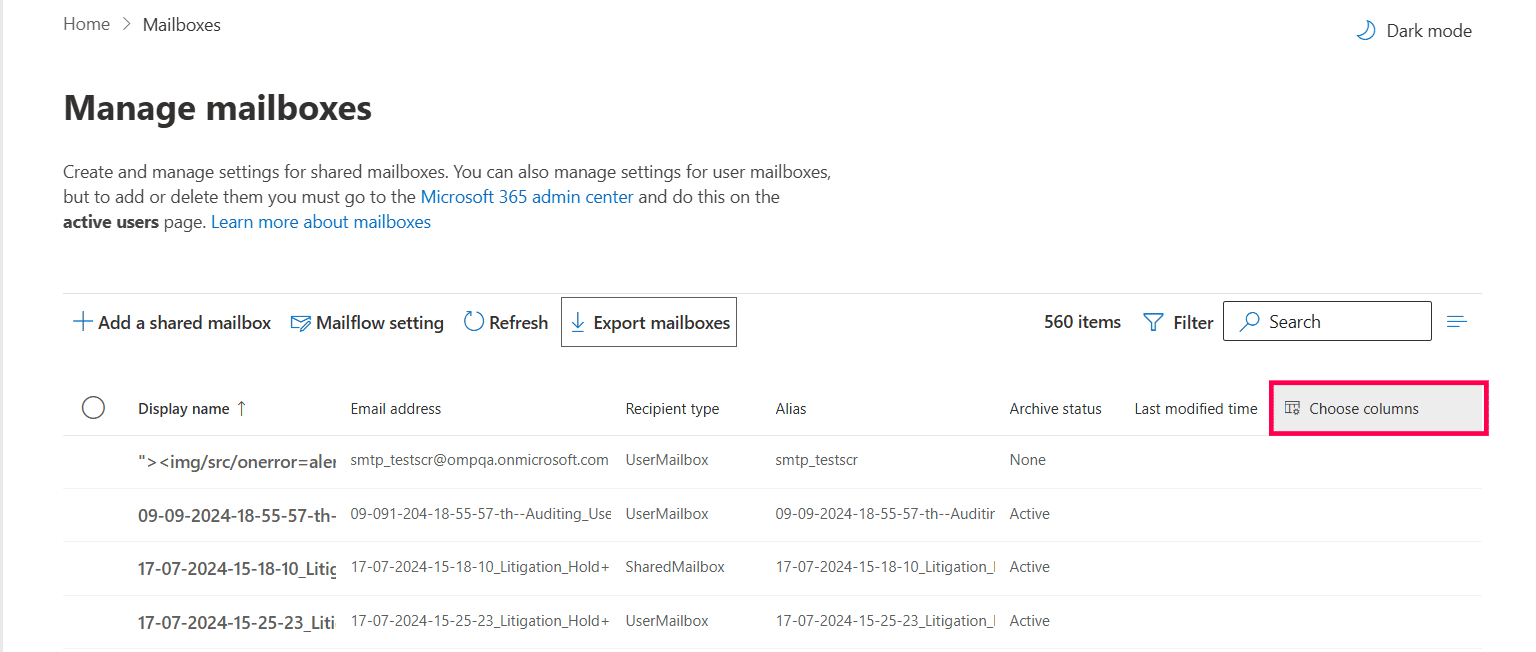Click the Export mailboxes download icon
The width and height of the screenshot is (1536, 652).
(578, 322)
